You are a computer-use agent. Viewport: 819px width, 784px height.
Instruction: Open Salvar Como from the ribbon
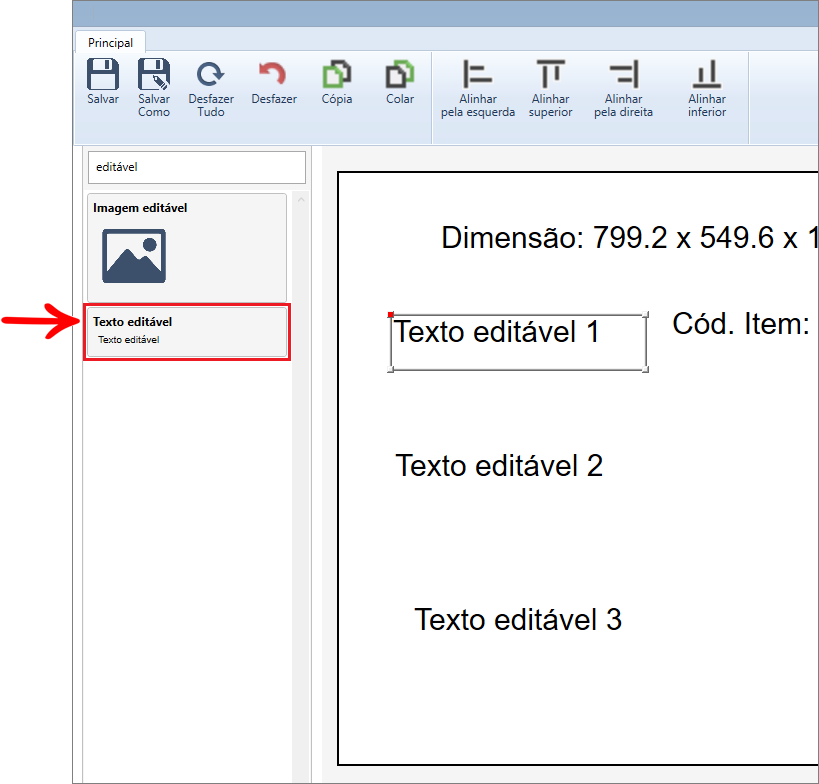click(154, 88)
